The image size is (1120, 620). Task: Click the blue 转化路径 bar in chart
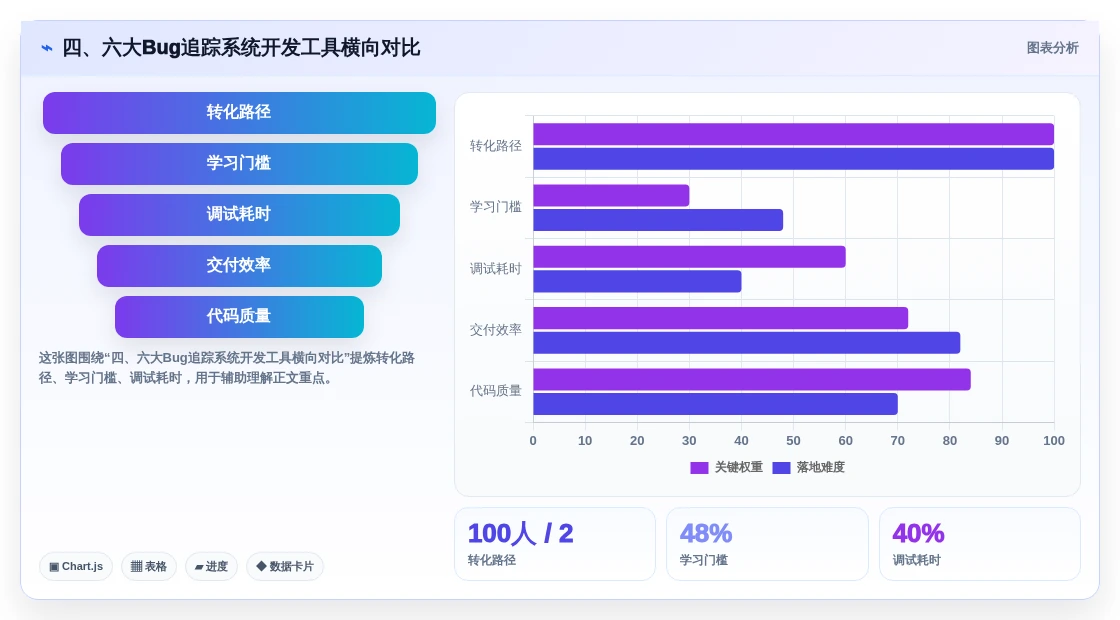pyautogui.click(x=794, y=159)
